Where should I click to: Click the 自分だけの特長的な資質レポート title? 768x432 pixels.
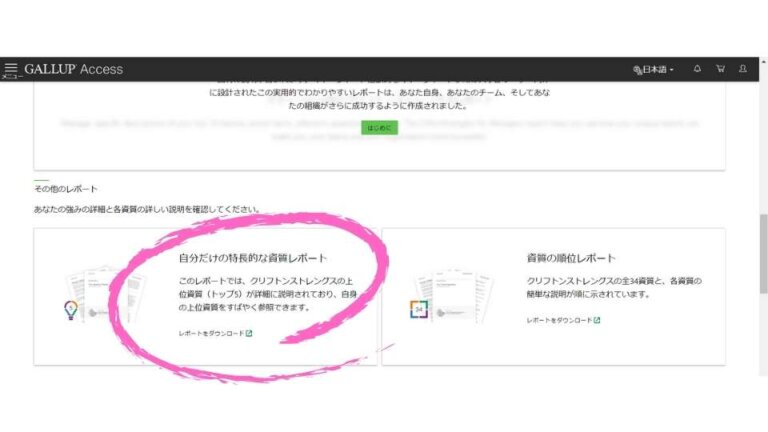(x=252, y=258)
